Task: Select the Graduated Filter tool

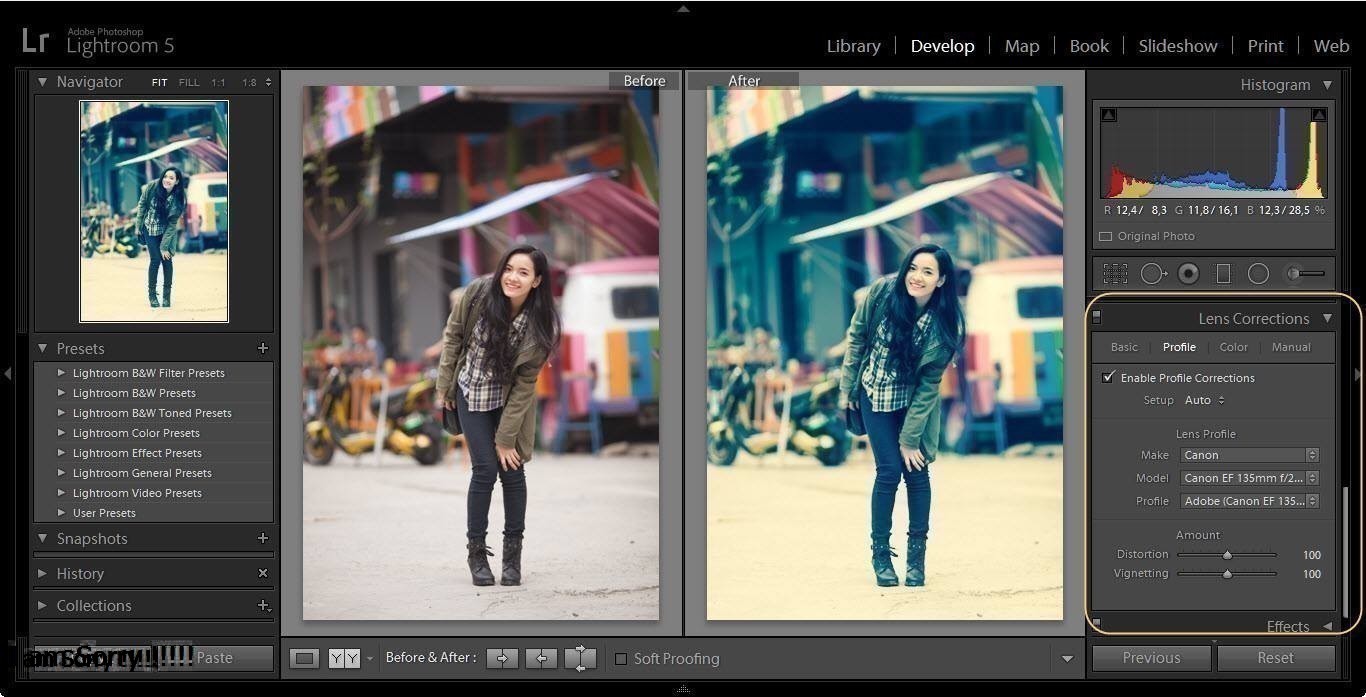Action: (1223, 273)
